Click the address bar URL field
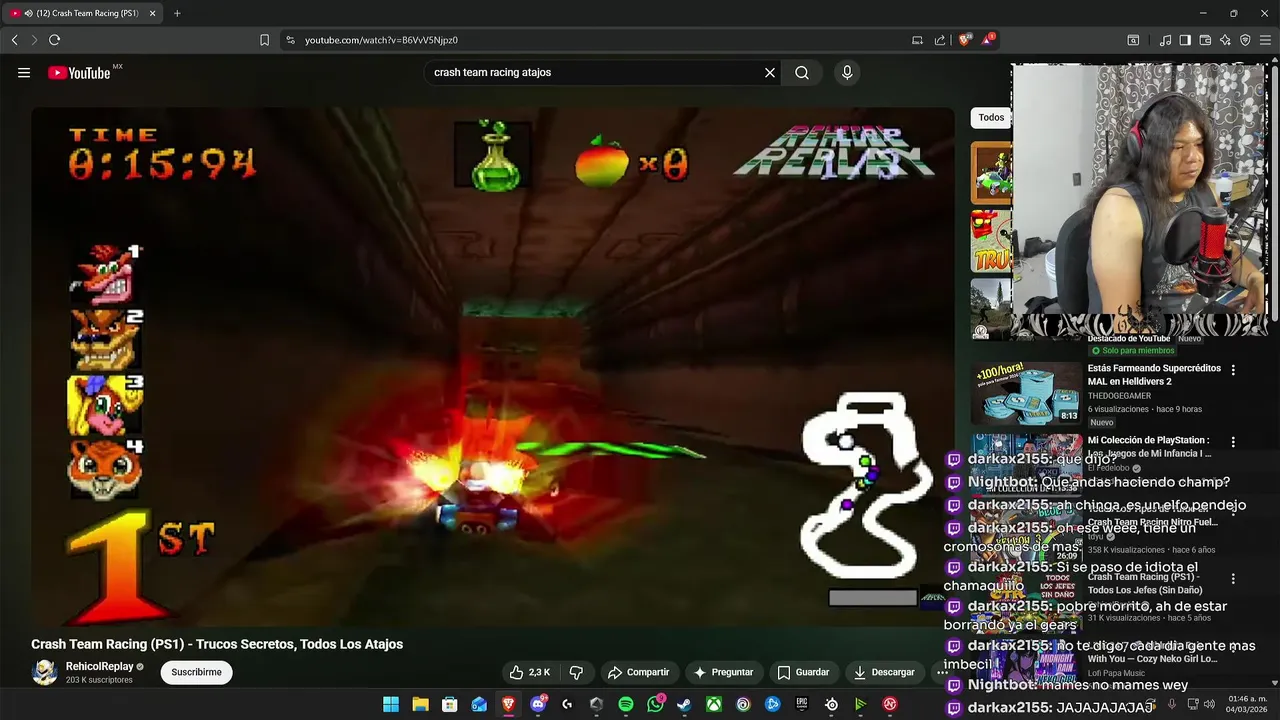 coord(600,40)
